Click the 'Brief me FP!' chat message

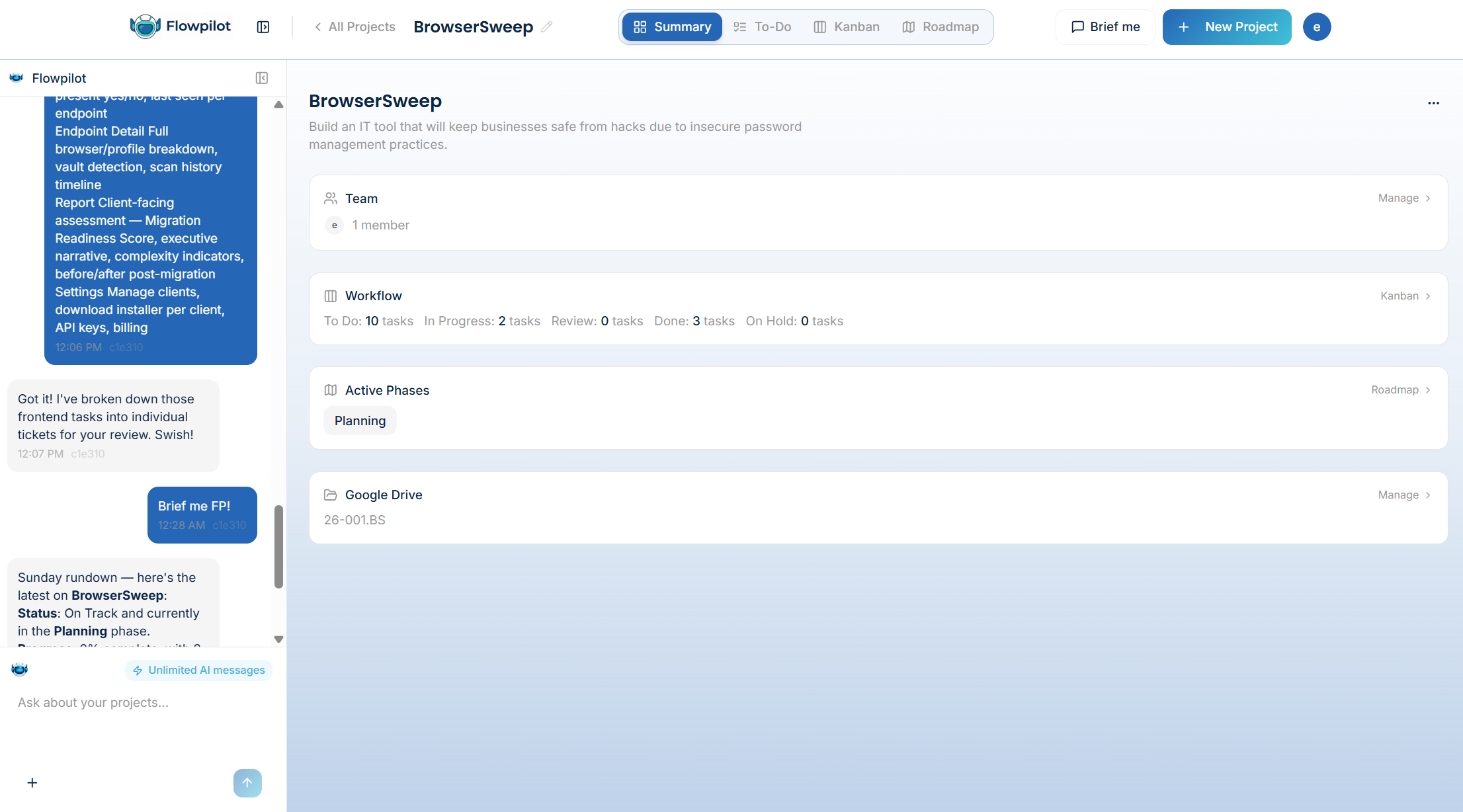[202, 515]
